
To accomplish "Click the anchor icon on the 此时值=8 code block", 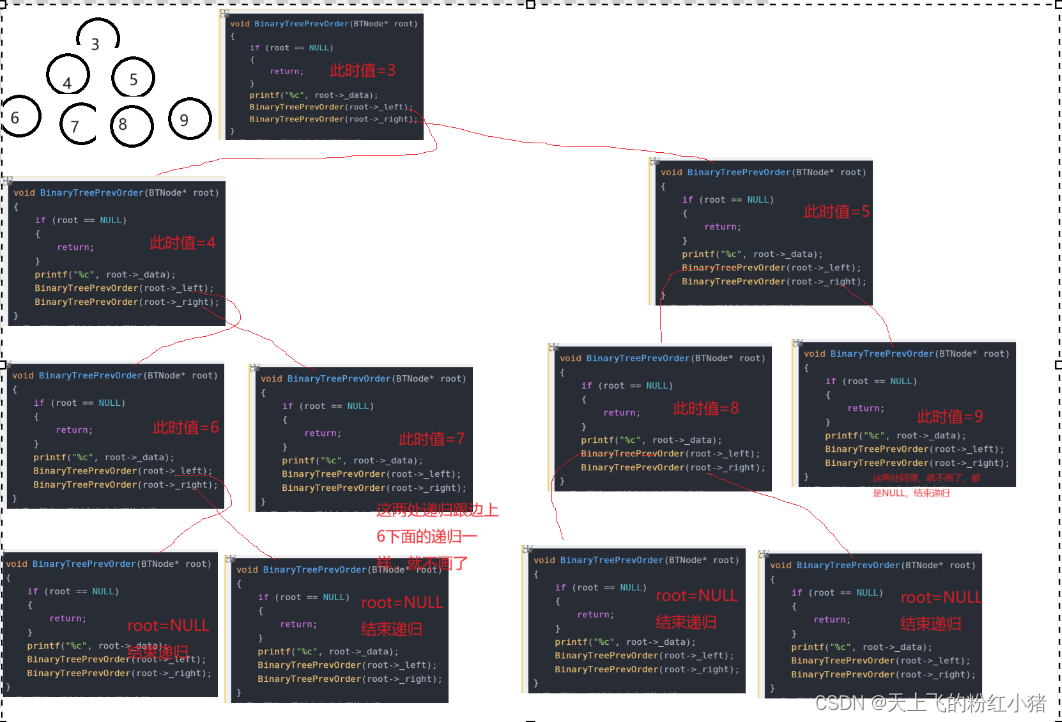I will pyautogui.click(x=553, y=347).
